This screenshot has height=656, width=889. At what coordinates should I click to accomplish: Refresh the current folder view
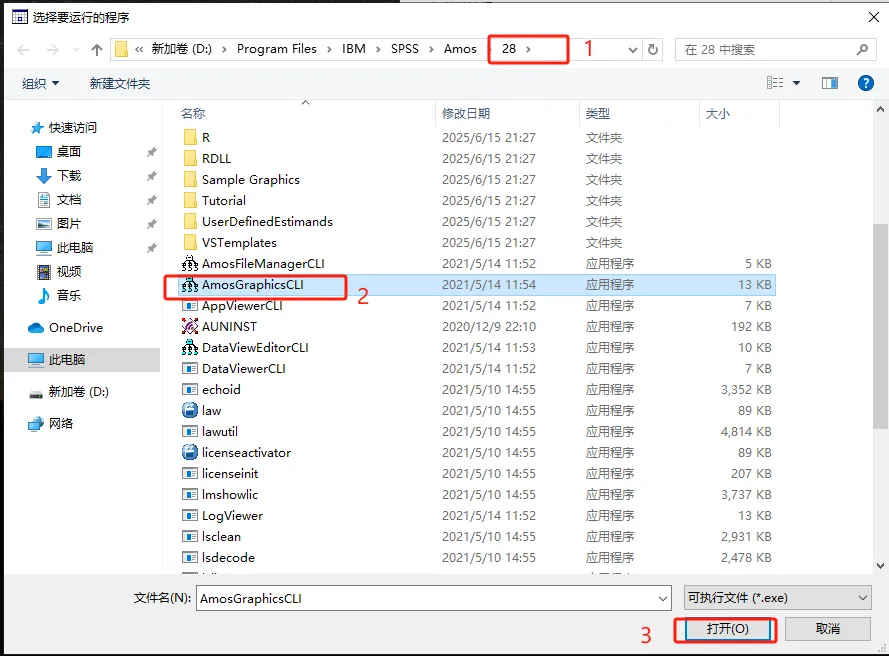click(653, 50)
